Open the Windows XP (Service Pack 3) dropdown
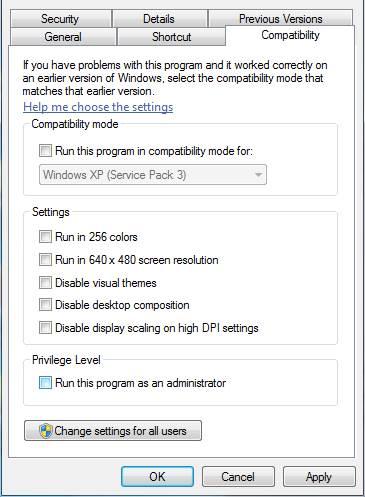 tap(153, 175)
